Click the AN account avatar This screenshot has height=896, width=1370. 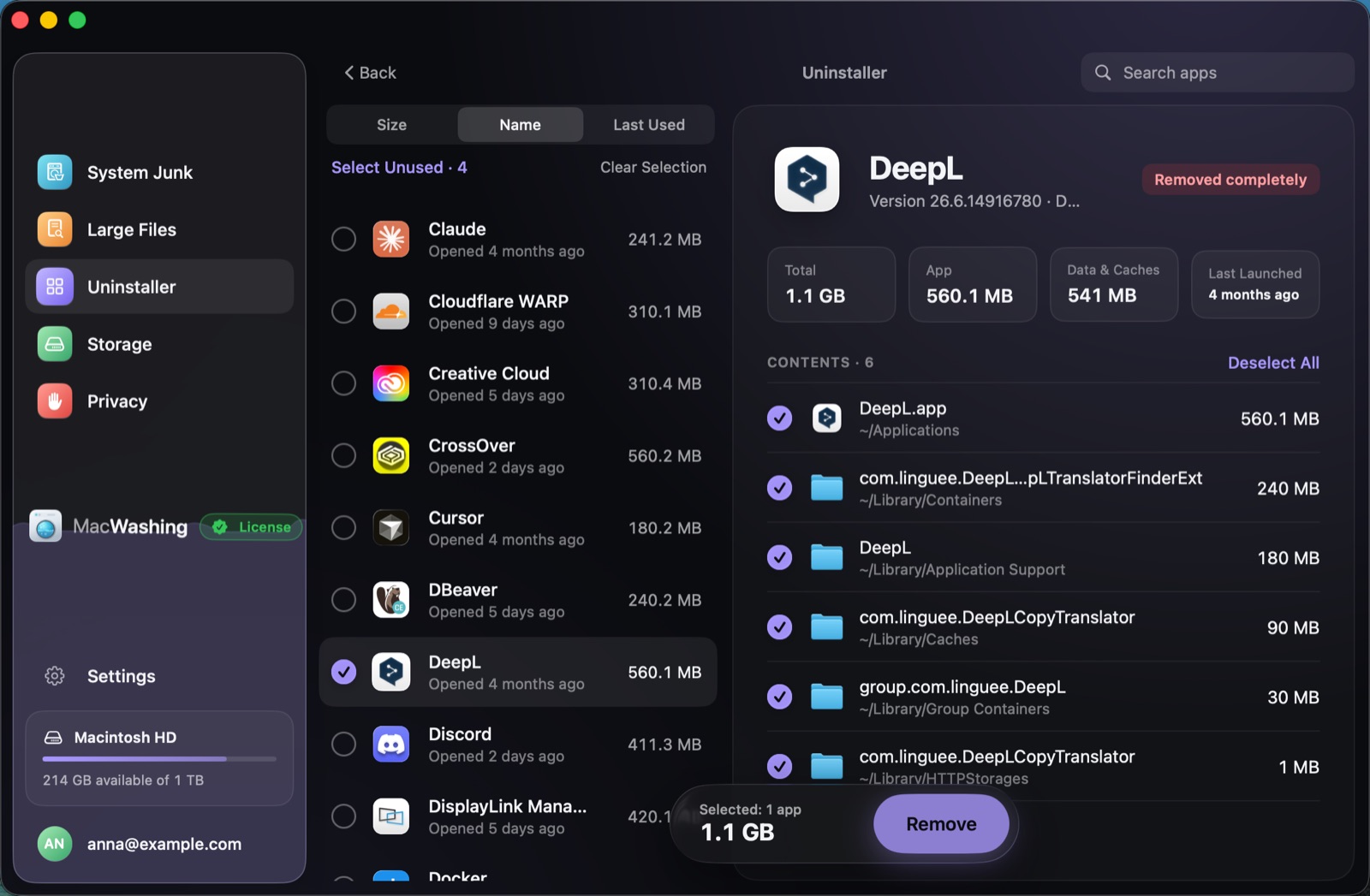pyautogui.click(x=54, y=844)
